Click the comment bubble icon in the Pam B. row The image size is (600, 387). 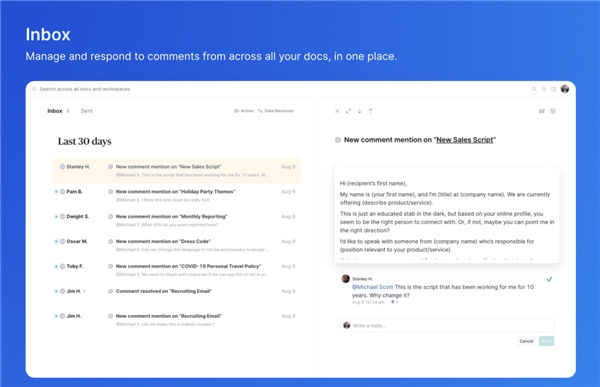coord(111,192)
